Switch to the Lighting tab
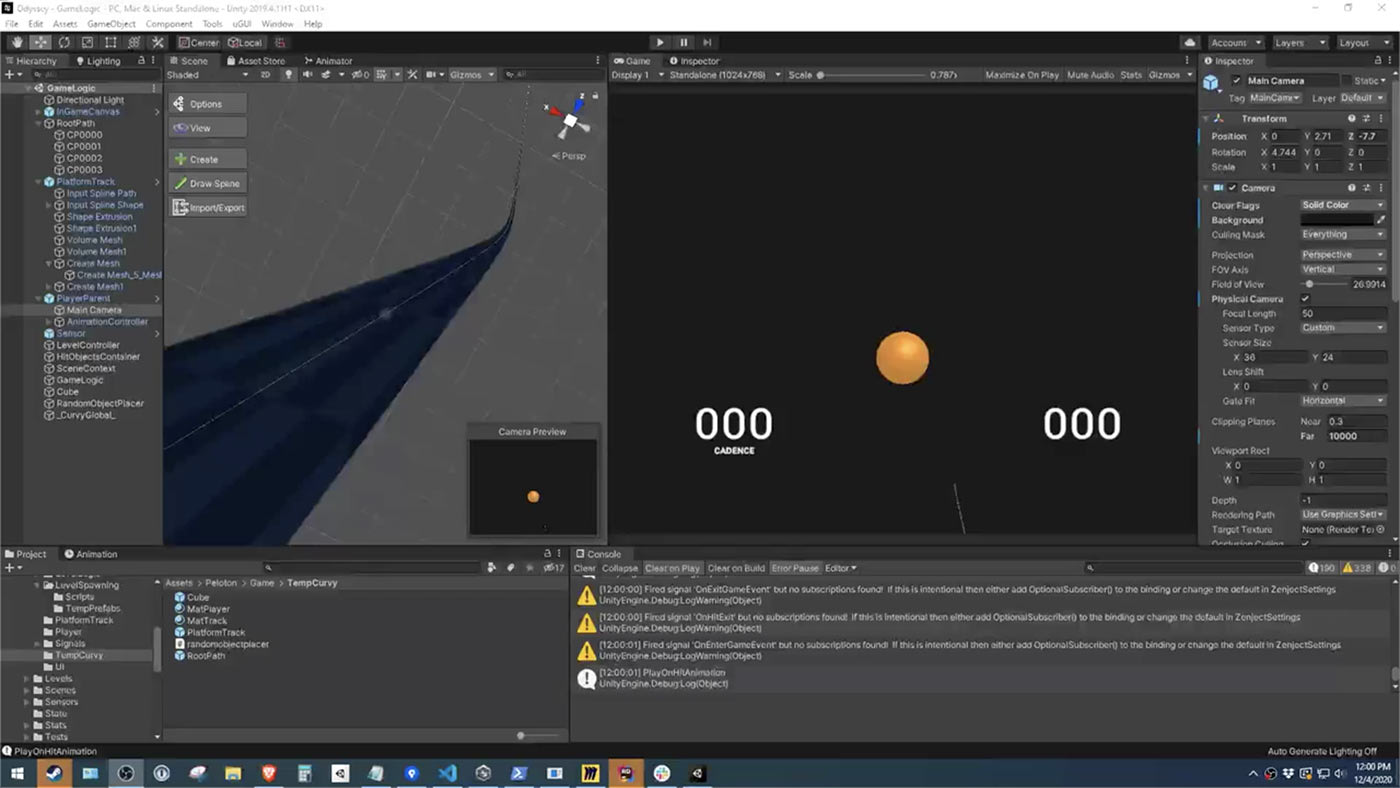Screen dimensions: 1400x788 [x=98, y=61]
